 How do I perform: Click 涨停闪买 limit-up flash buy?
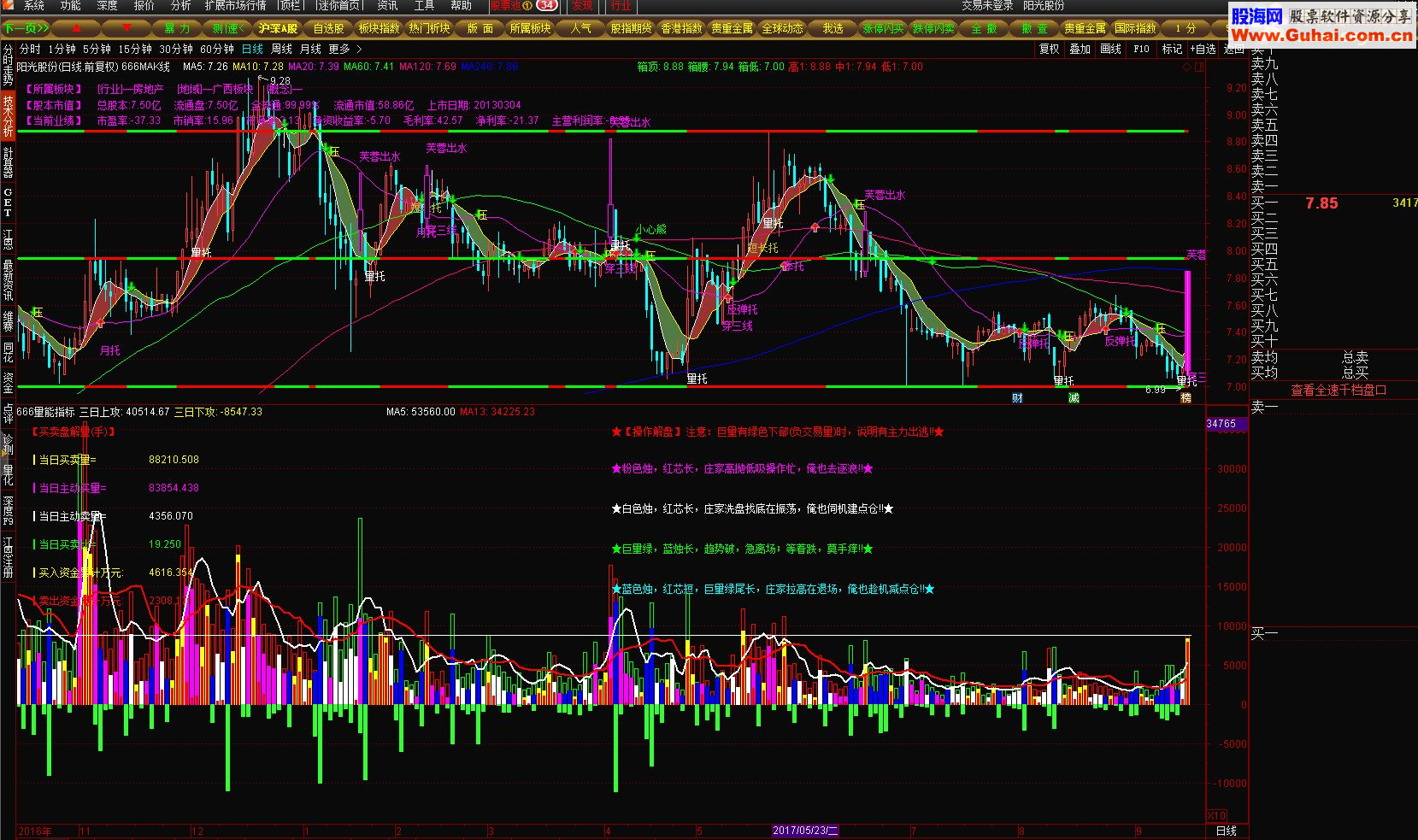[883, 28]
